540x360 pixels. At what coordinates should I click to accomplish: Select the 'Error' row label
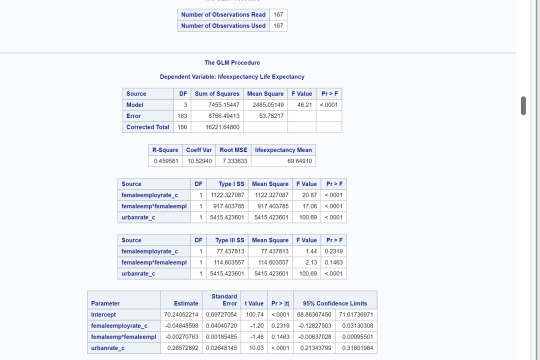coord(133,116)
